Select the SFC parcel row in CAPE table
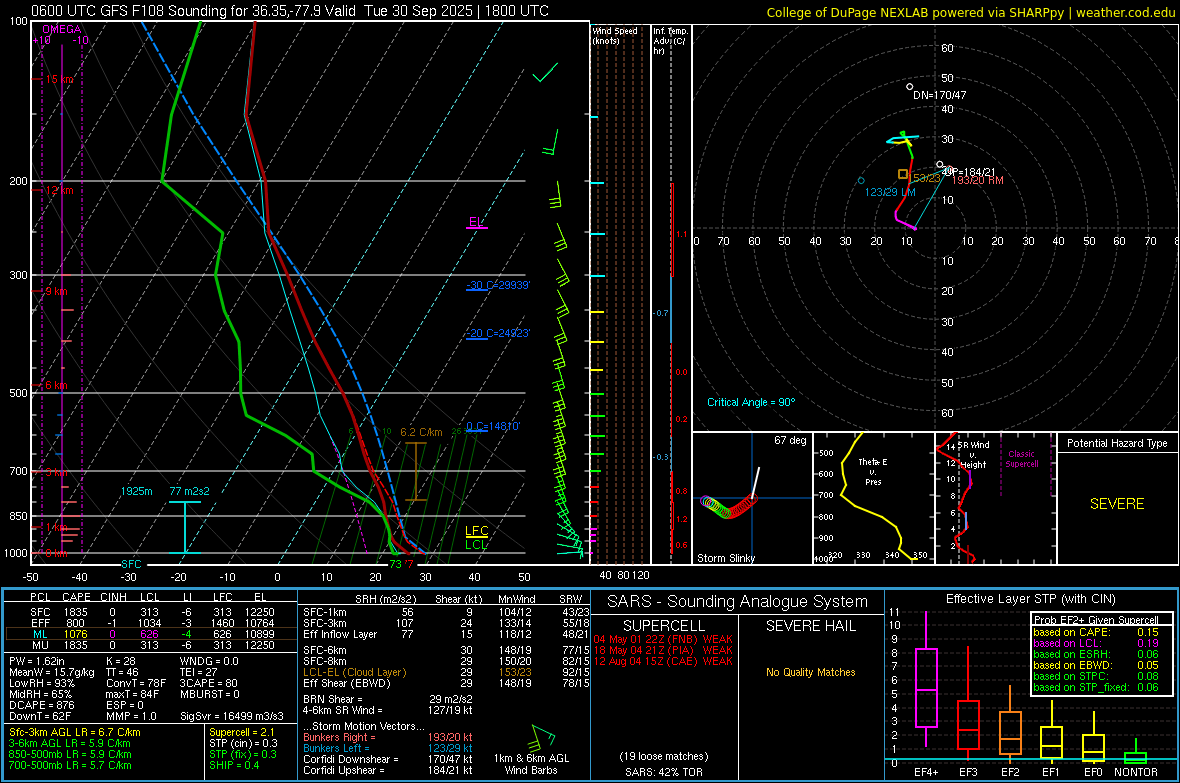The height and width of the screenshot is (783, 1180). pos(151,612)
